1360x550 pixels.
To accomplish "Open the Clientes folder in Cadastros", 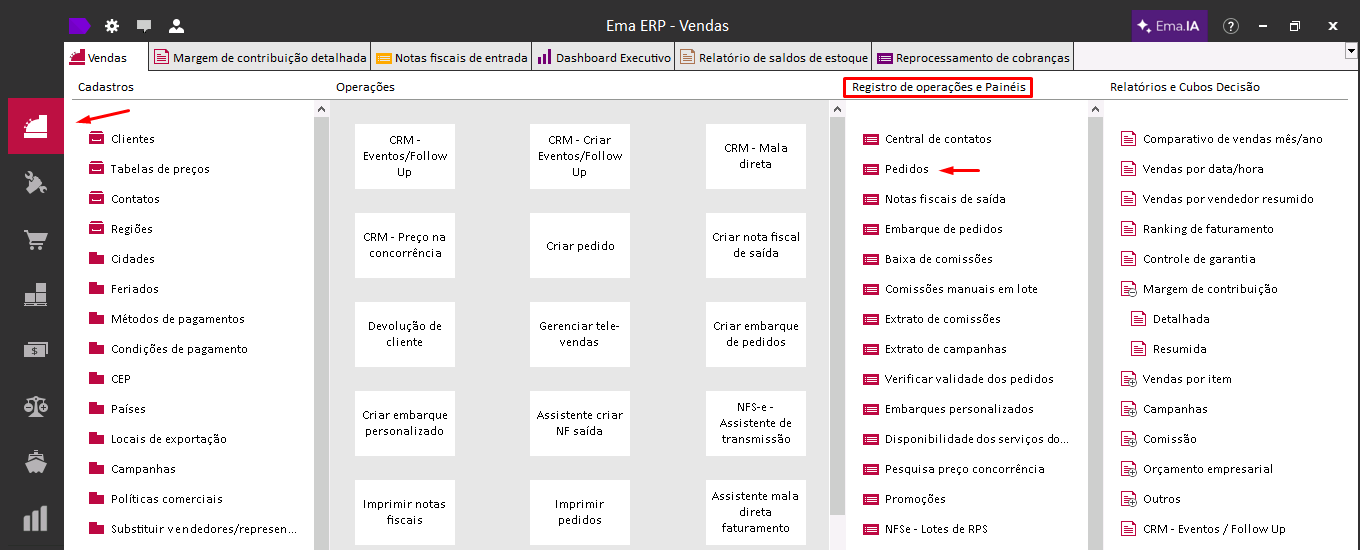I will 132,139.
